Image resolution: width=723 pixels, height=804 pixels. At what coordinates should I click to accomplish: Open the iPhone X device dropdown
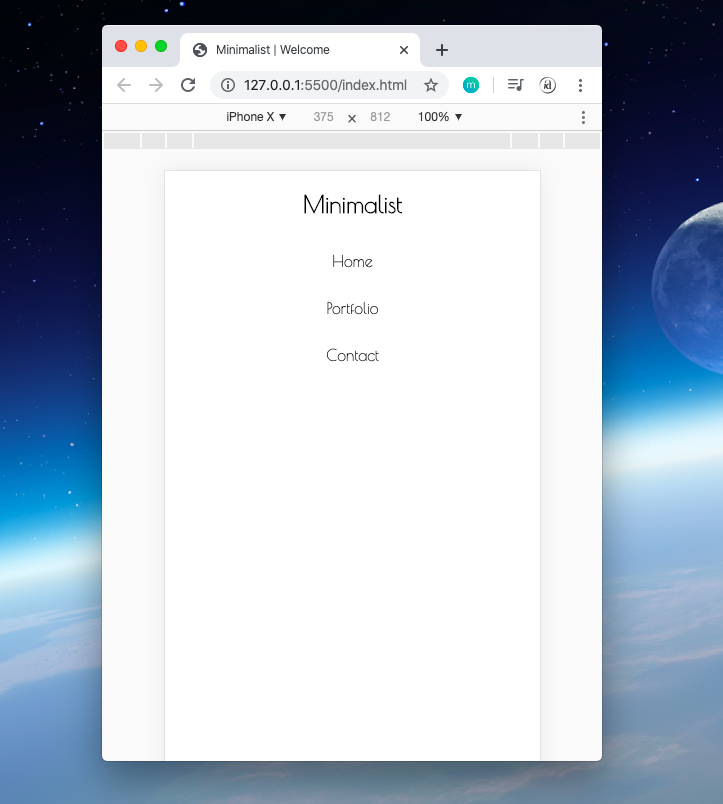click(x=256, y=117)
